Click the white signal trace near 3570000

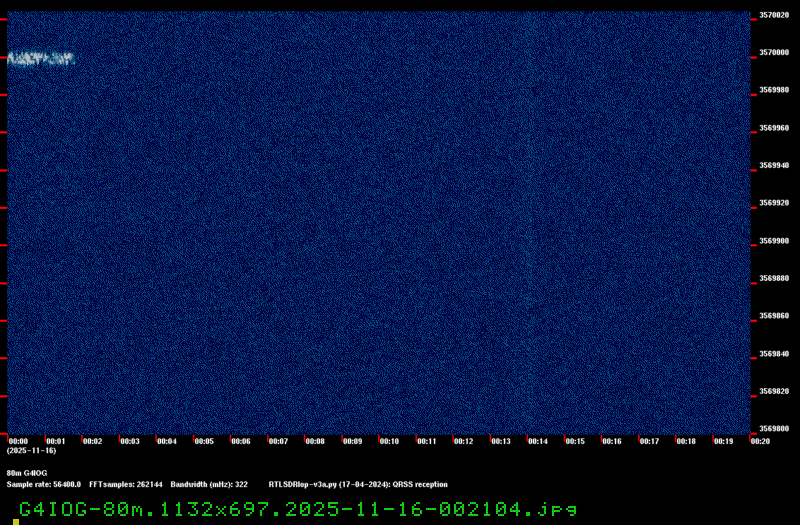click(x=41, y=59)
